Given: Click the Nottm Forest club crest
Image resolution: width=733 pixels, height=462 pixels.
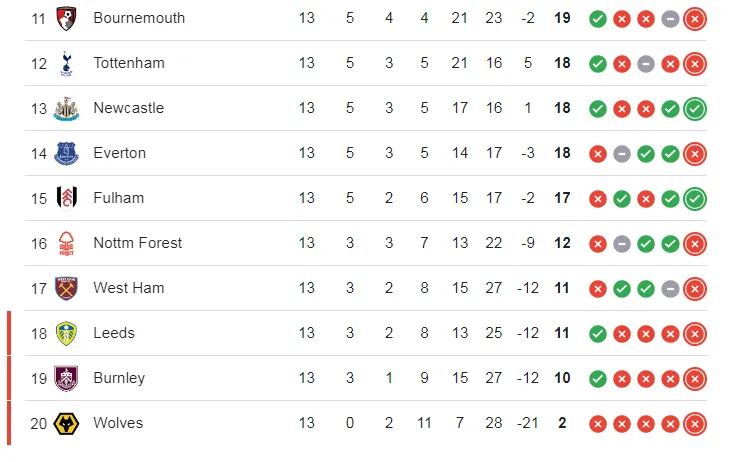Looking at the screenshot, I should [67, 243].
